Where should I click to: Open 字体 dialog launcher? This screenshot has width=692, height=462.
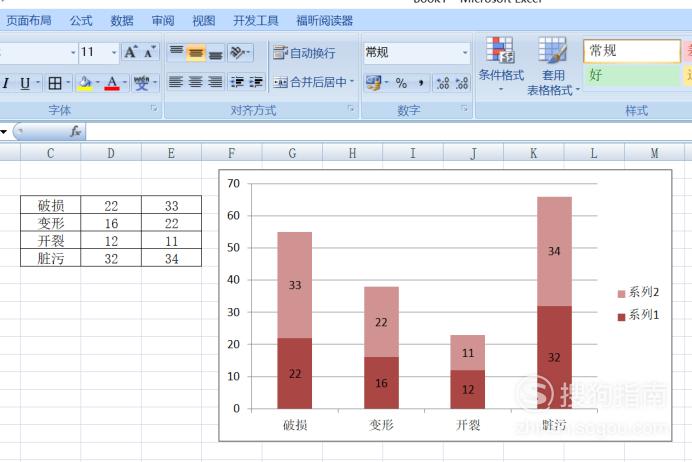(x=154, y=108)
